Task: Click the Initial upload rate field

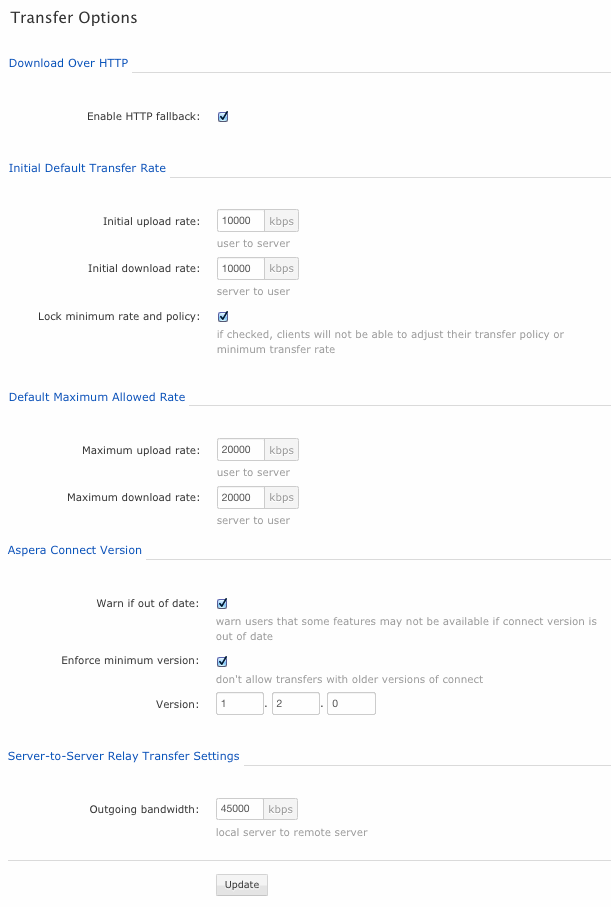Action: pos(241,221)
